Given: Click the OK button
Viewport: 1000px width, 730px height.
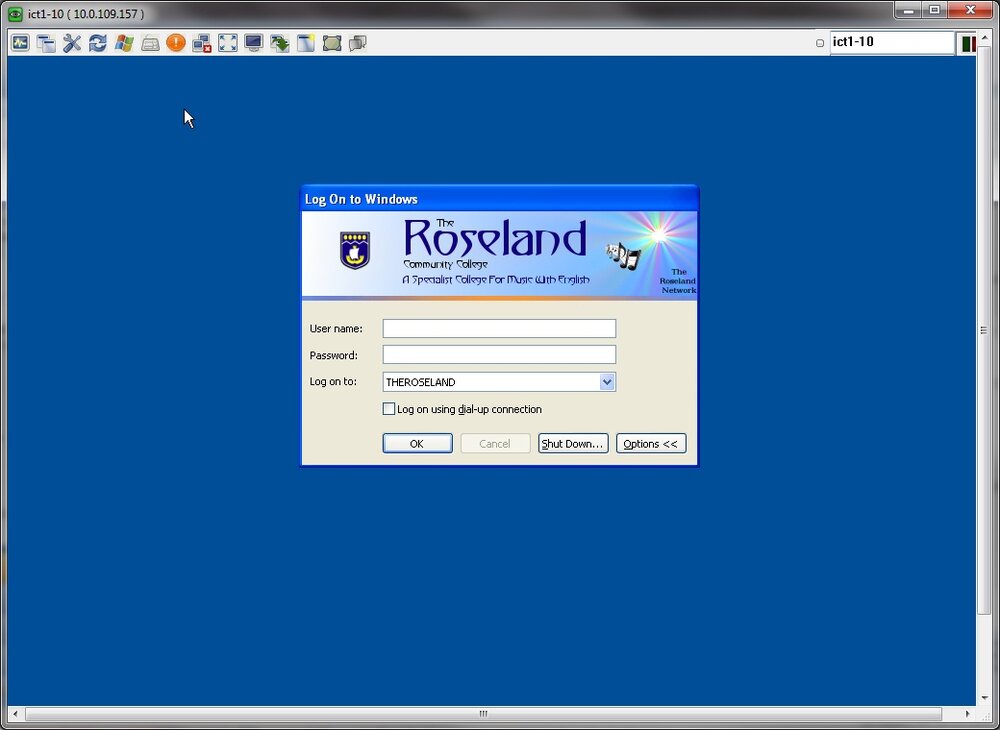Looking at the screenshot, I should pyautogui.click(x=417, y=444).
